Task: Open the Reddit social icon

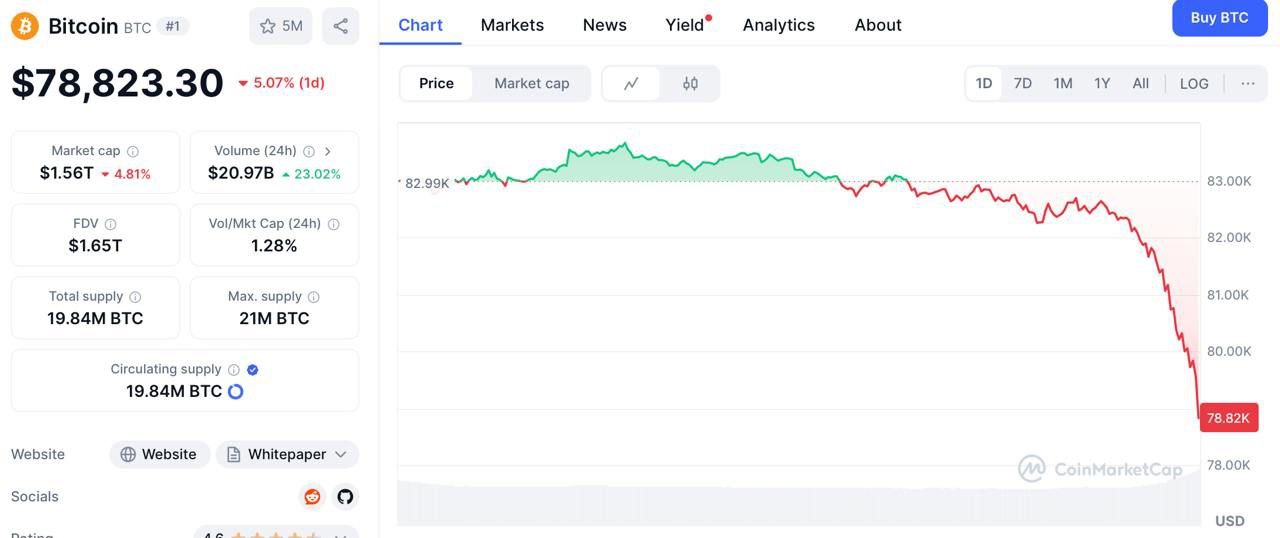Action: (313, 496)
